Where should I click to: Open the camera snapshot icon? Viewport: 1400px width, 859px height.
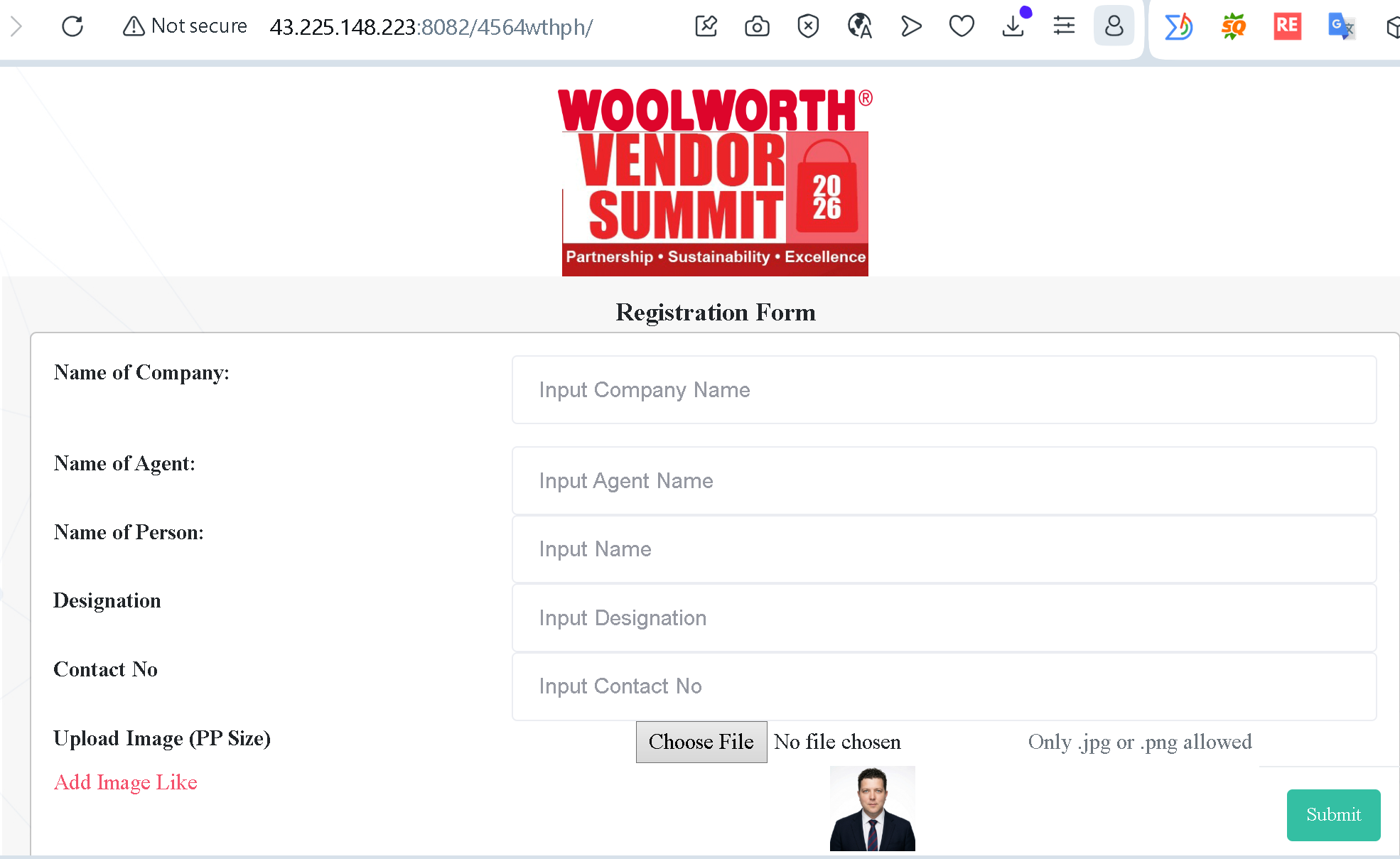point(757,26)
